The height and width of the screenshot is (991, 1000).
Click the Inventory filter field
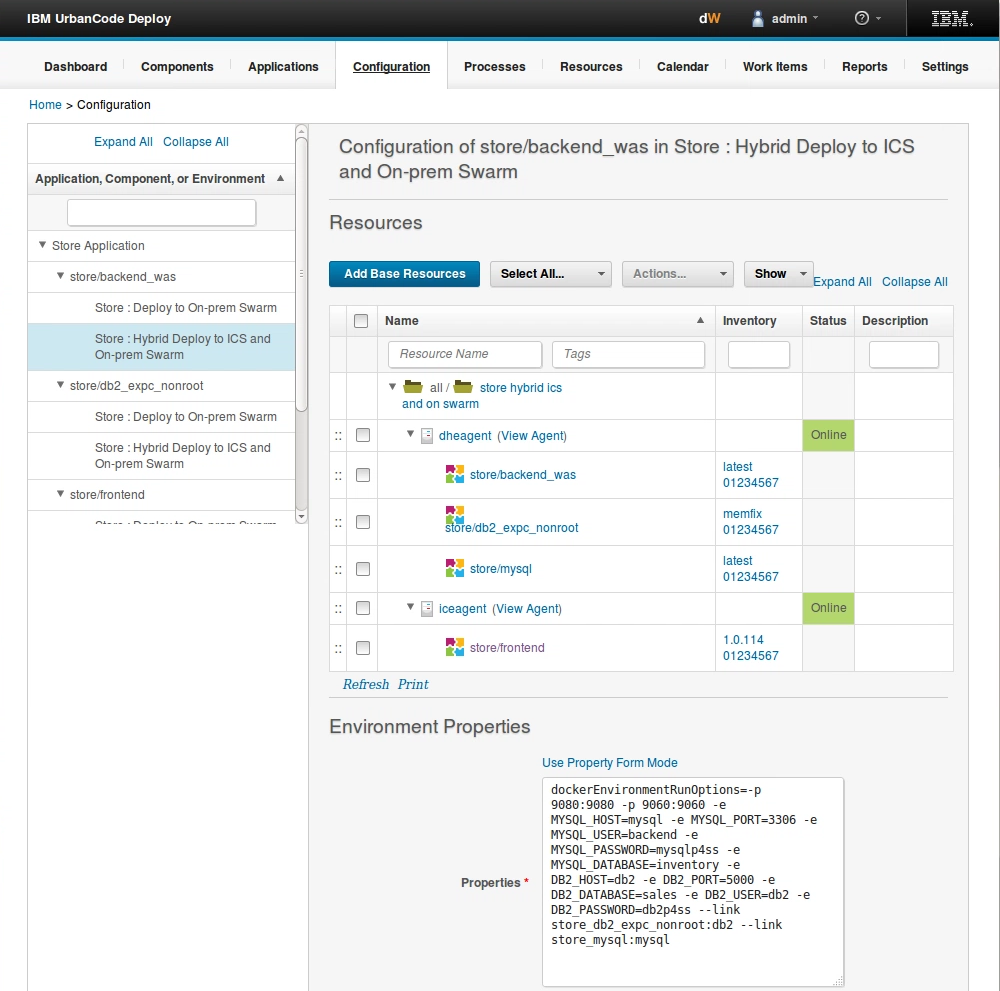tap(759, 355)
